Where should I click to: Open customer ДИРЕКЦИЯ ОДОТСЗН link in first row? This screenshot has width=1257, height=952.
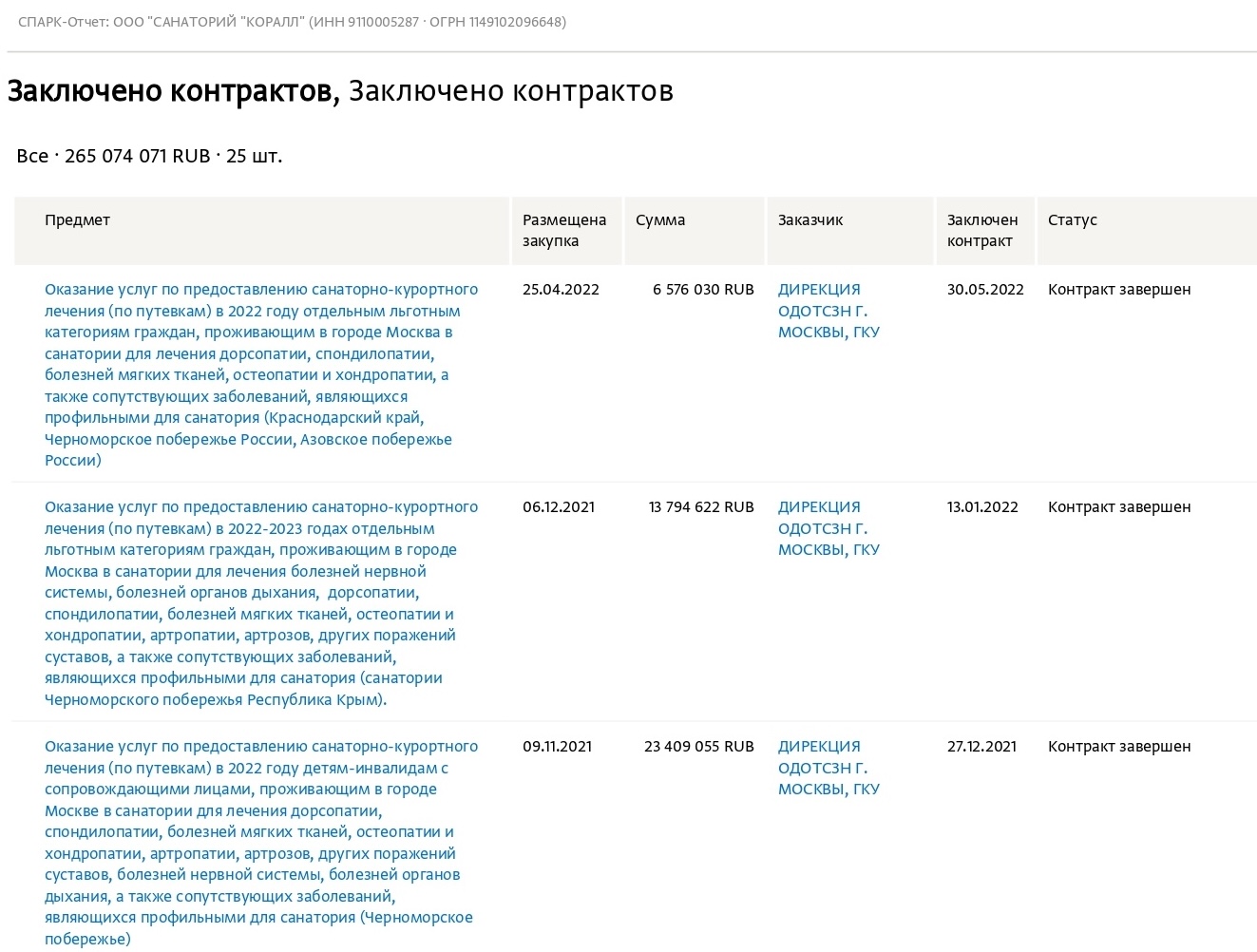(828, 311)
